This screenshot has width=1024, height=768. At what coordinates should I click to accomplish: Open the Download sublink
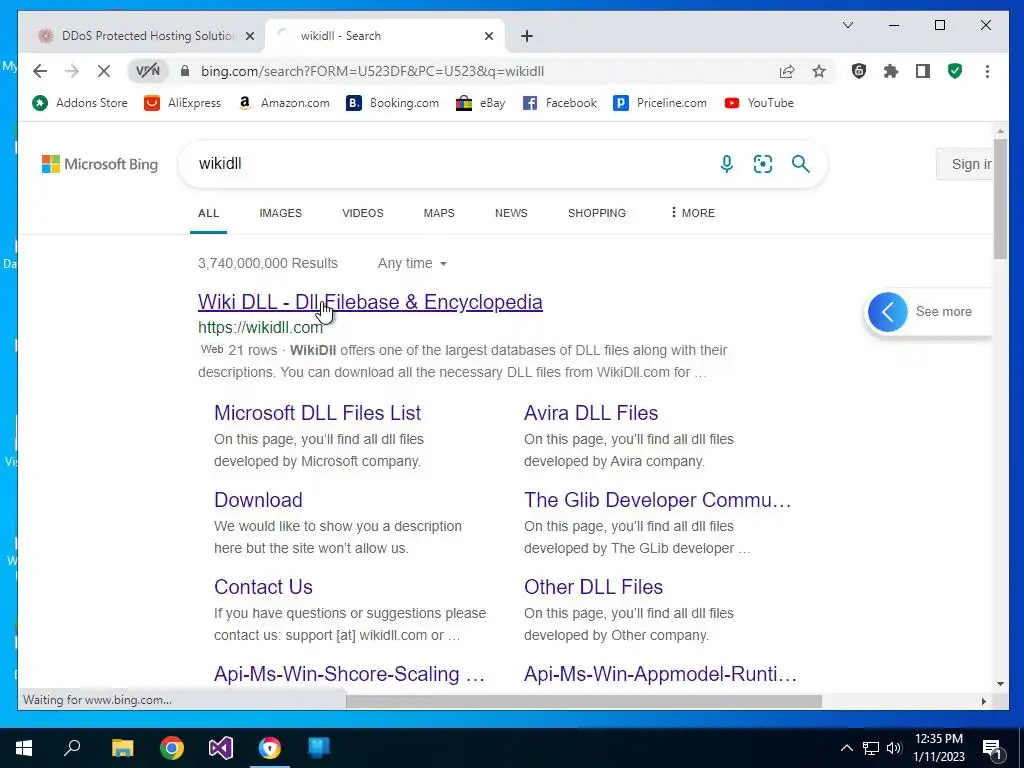(258, 500)
